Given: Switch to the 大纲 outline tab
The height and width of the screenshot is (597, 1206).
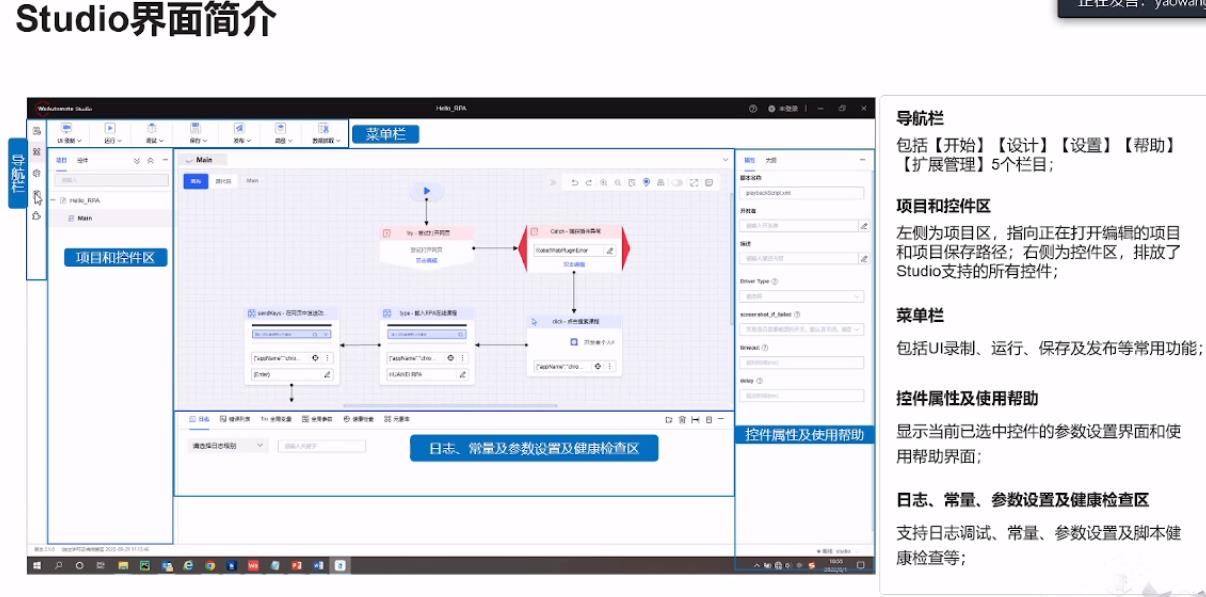Looking at the screenshot, I should (x=771, y=160).
